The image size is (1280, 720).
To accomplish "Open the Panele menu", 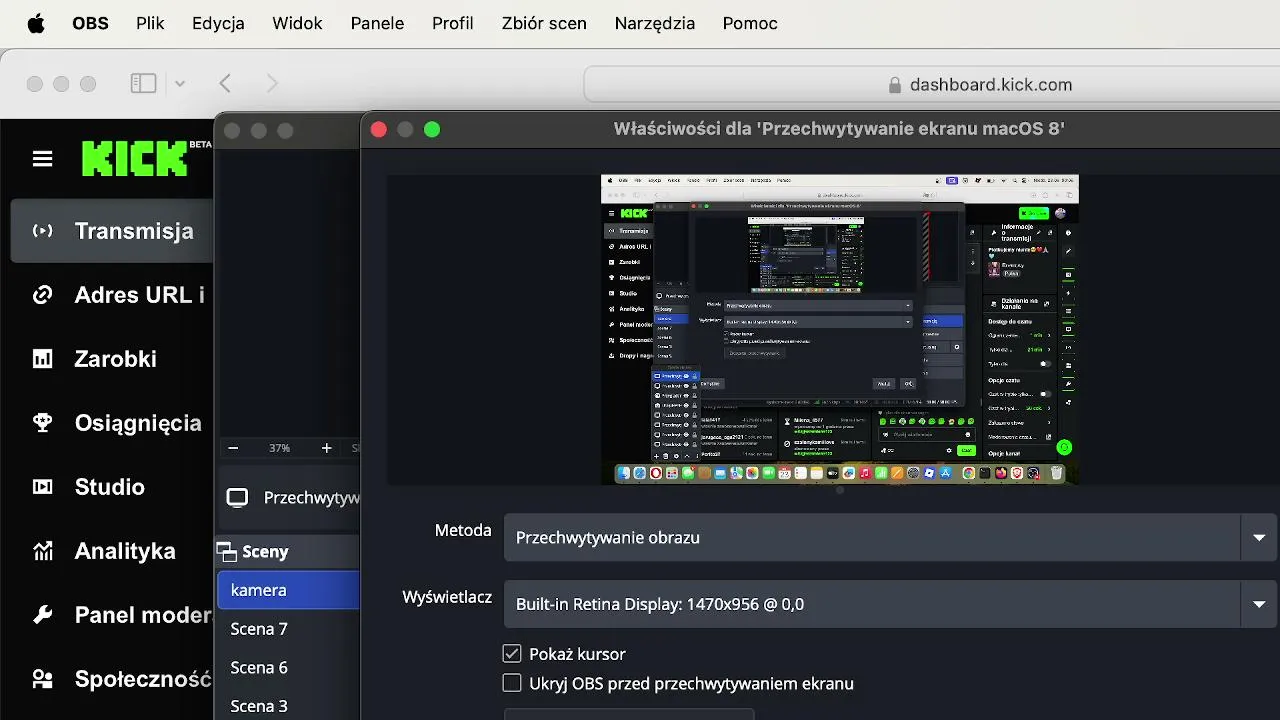I will pos(377,23).
